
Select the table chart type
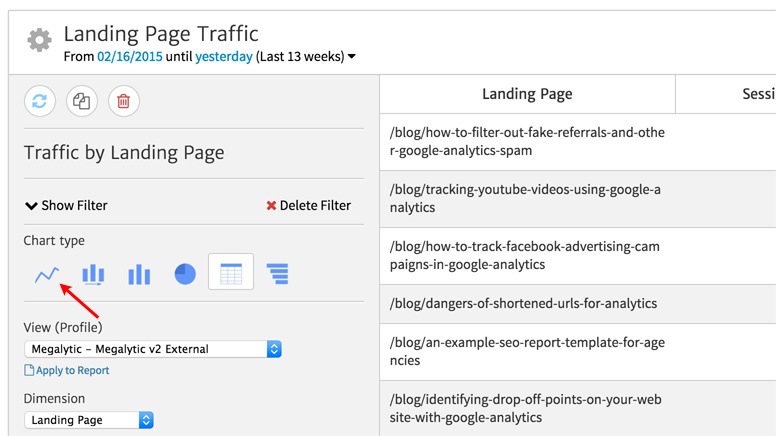click(231, 273)
